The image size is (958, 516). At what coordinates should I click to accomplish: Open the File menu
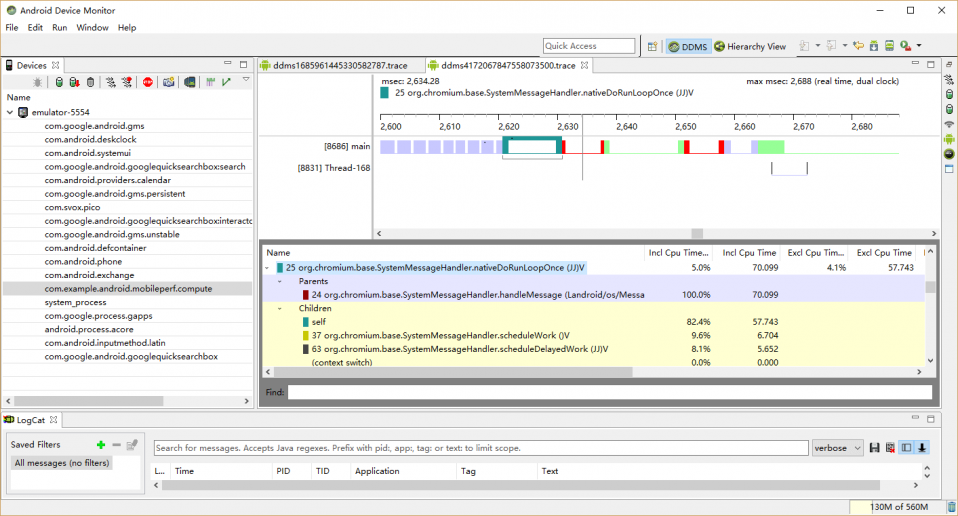pos(12,27)
